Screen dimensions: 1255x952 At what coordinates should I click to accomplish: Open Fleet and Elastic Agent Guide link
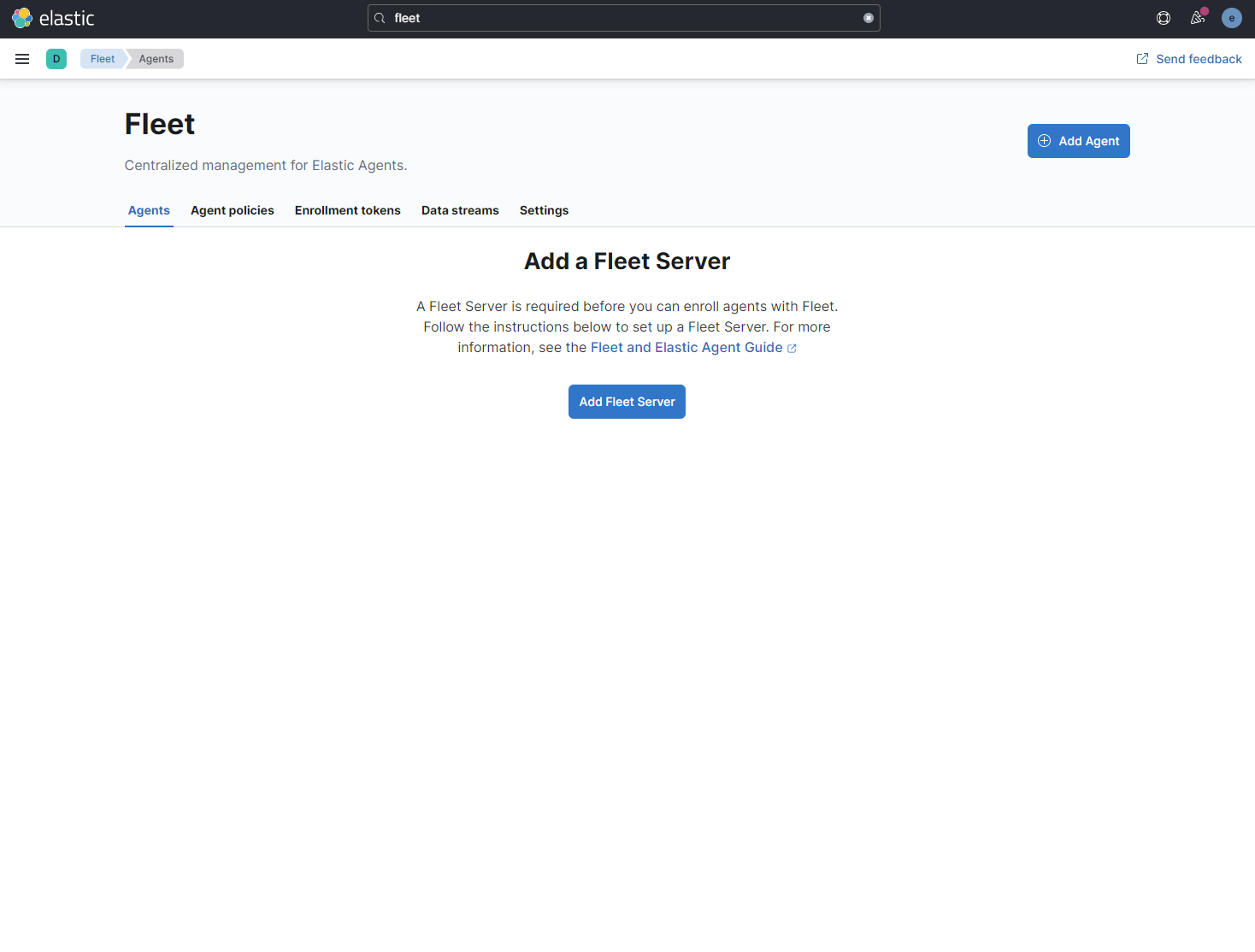(x=693, y=348)
